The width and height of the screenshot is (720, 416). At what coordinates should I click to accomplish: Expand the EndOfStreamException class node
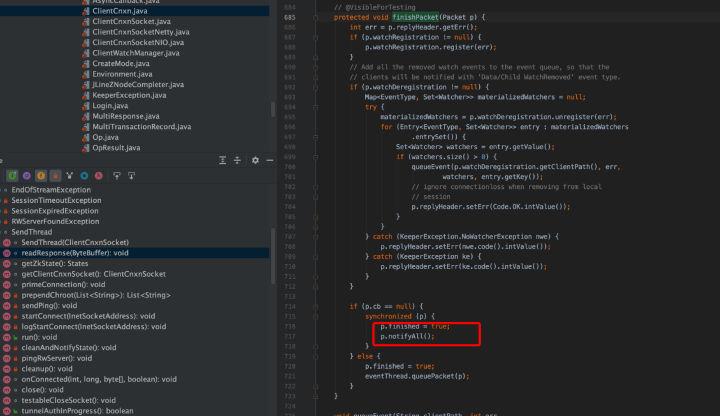5,189
